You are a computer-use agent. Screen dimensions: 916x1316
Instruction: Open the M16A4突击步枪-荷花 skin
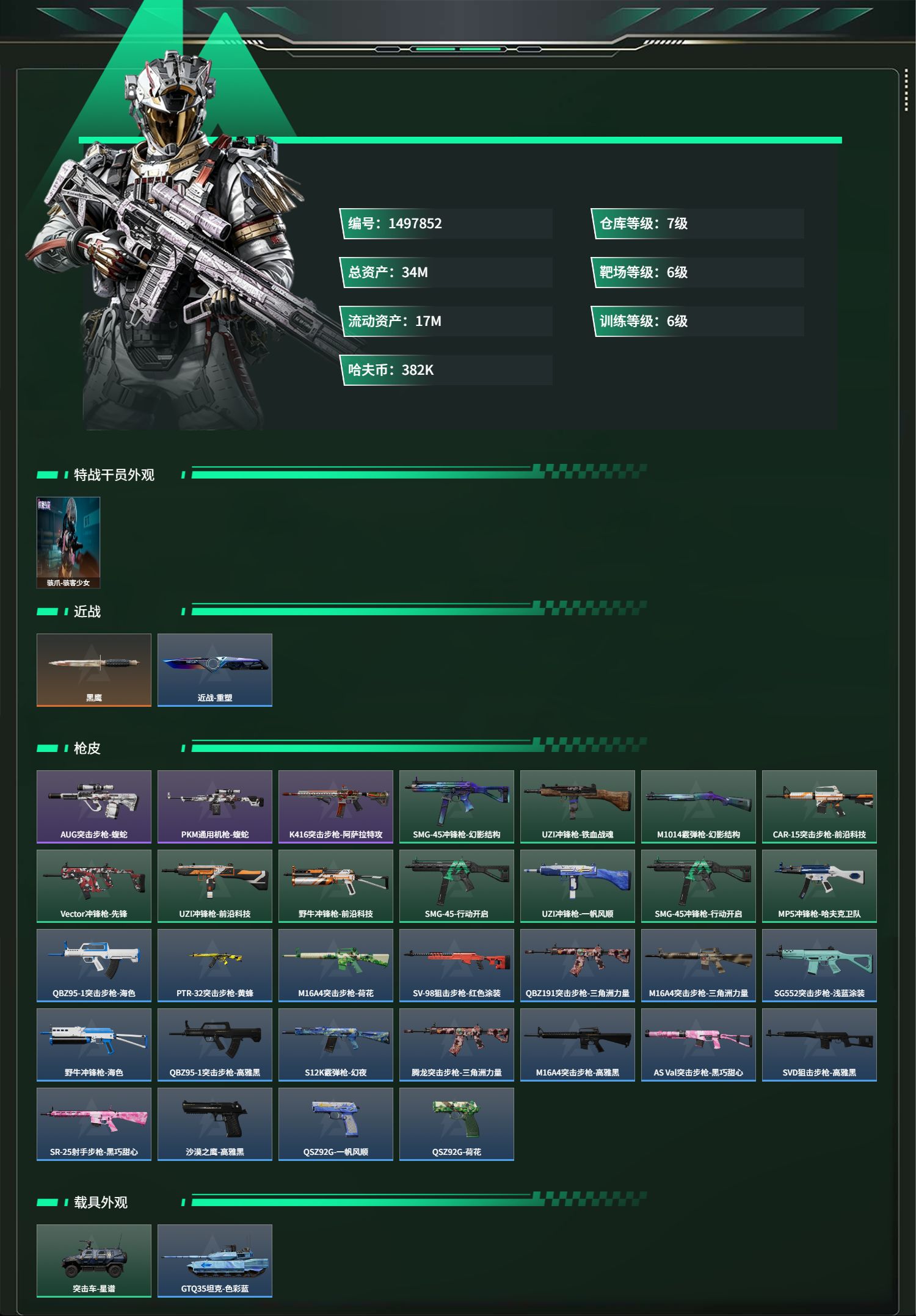pyautogui.click(x=336, y=965)
